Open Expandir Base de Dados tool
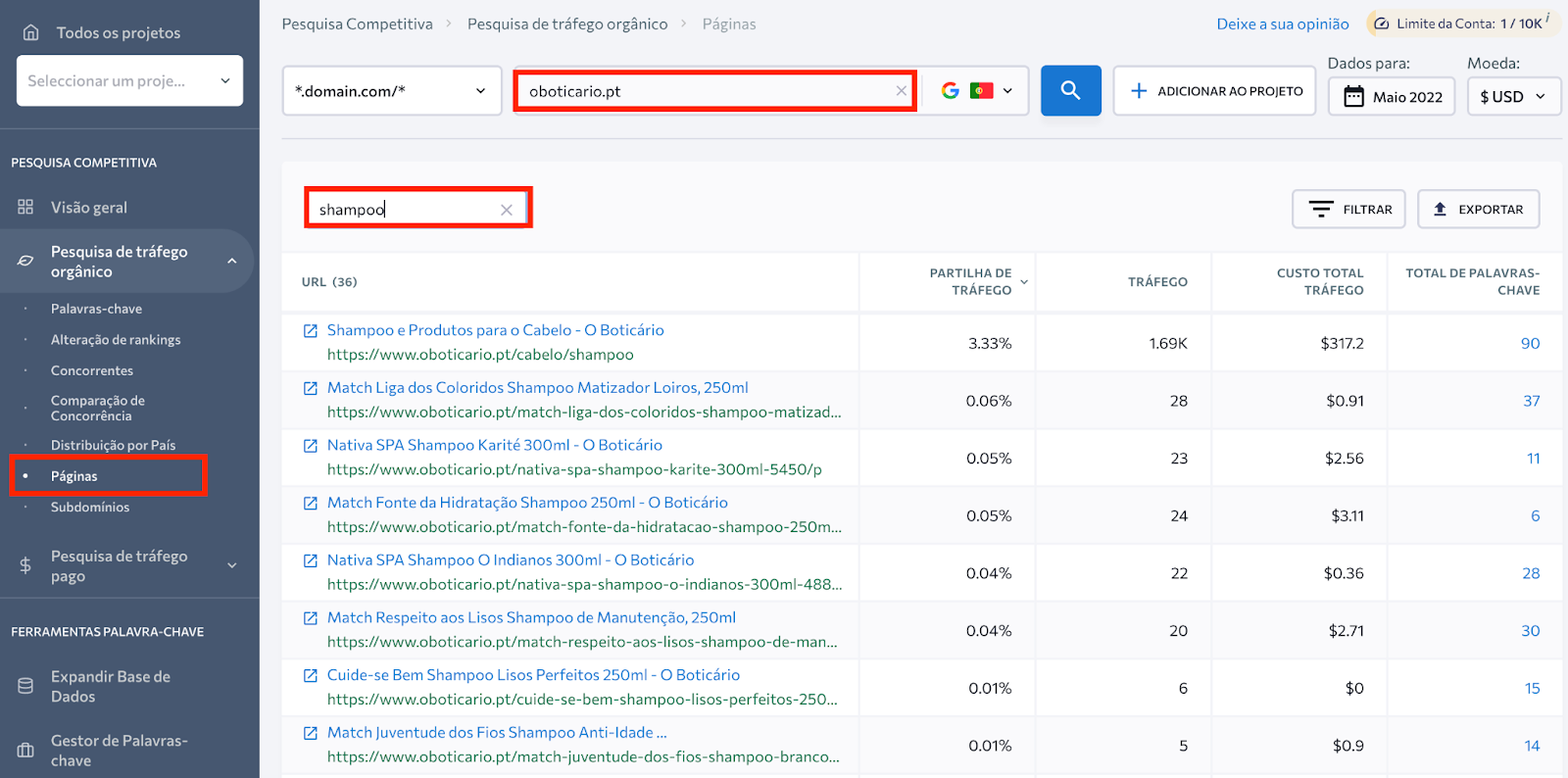The height and width of the screenshot is (778, 1568). (111, 686)
